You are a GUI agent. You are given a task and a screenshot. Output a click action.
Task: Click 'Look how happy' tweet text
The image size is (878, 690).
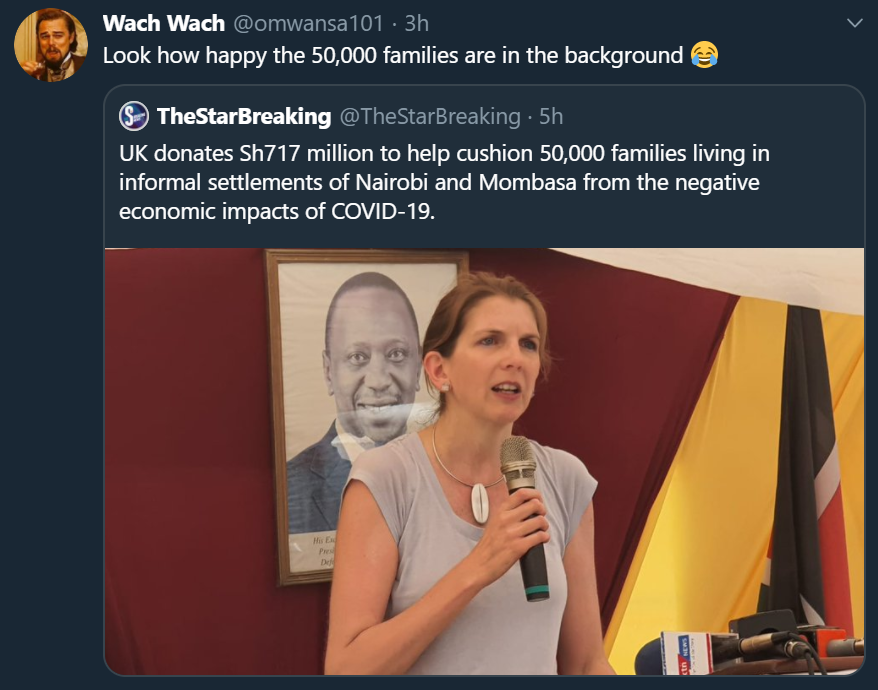[393, 55]
